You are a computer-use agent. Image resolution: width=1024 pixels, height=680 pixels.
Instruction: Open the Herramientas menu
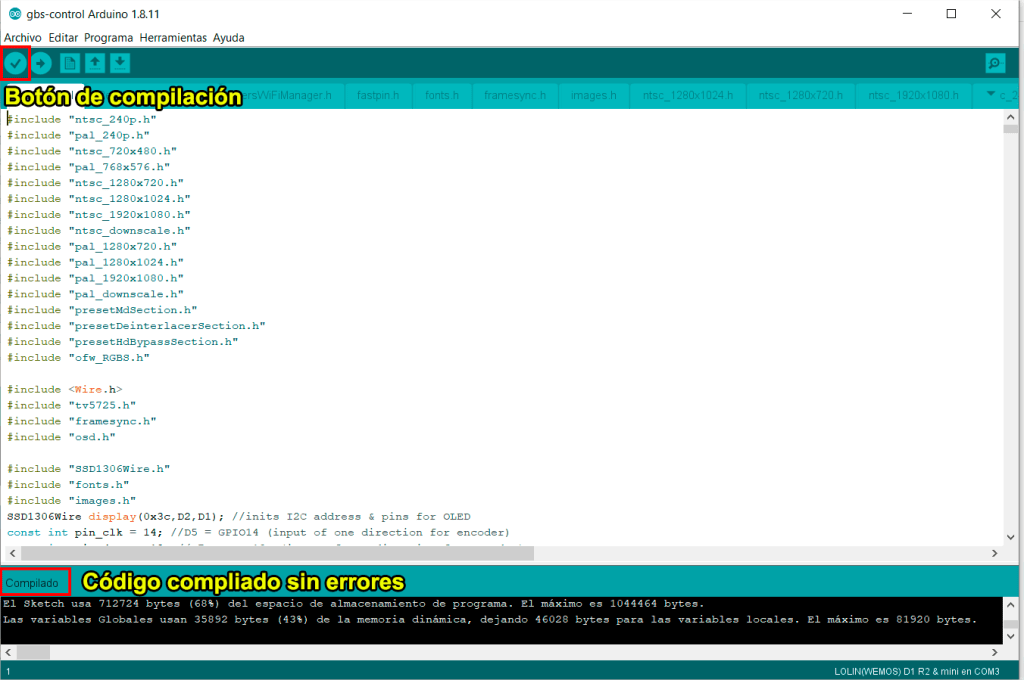click(x=173, y=38)
